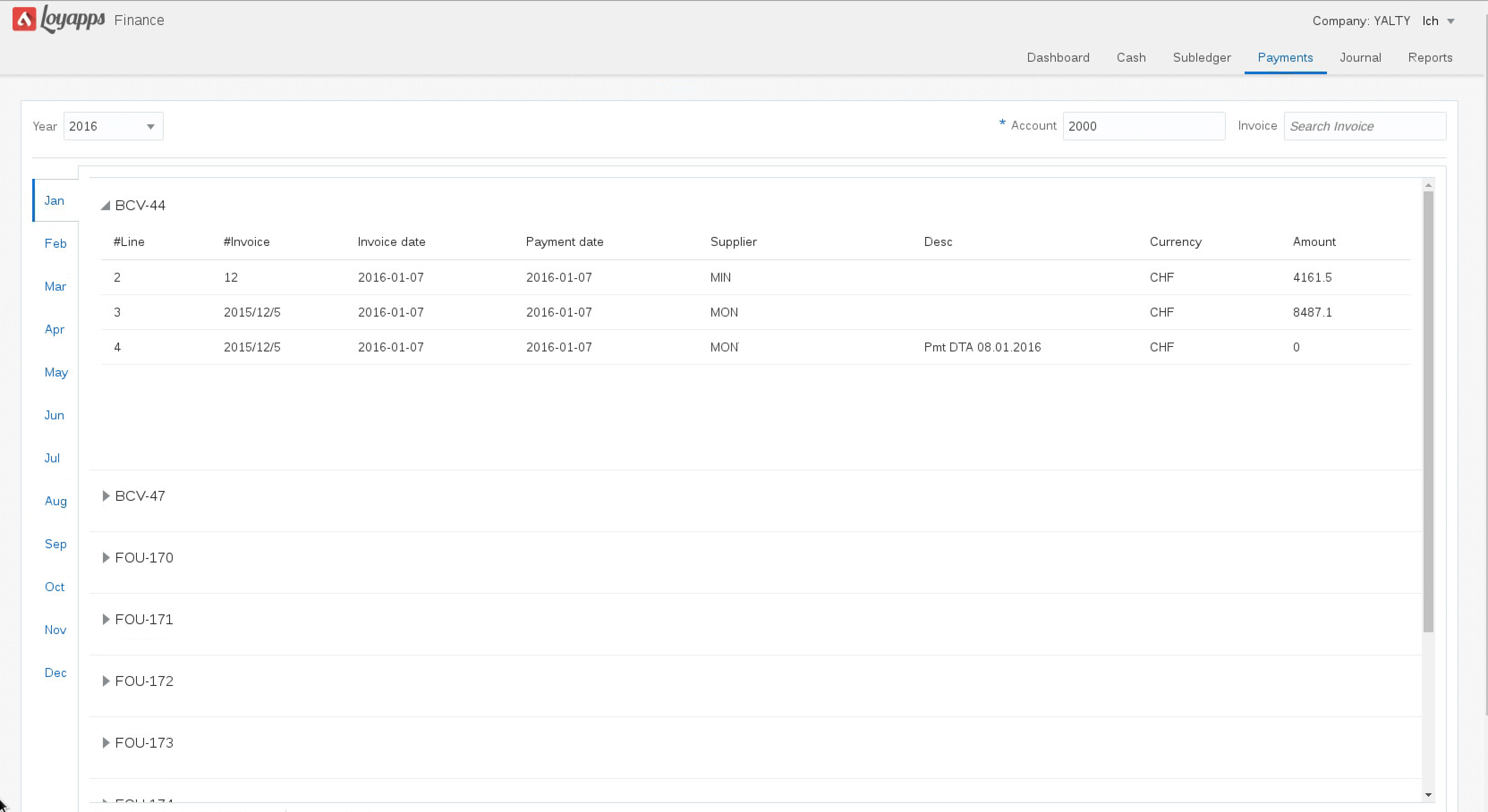Screen dimensions: 1488x812
Task: Open the Year 2016 dropdown
Action: click(113, 127)
